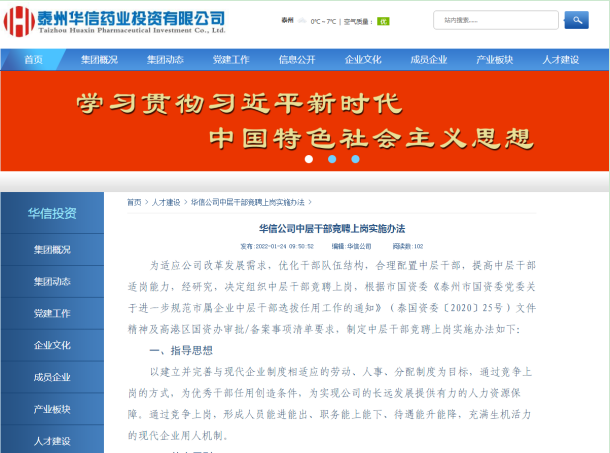The height and width of the screenshot is (453, 610).
Task: Click the green air quality badge
Action: [382, 21]
